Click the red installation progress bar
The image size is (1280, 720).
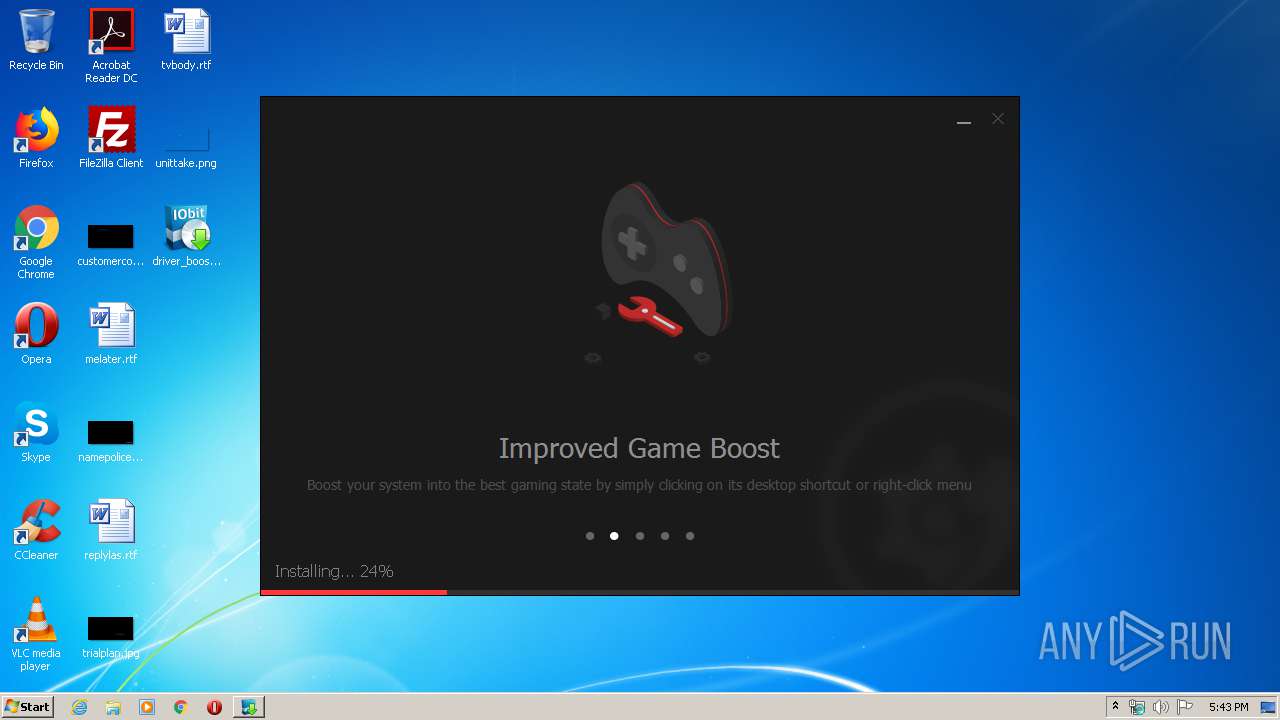pos(354,592)
